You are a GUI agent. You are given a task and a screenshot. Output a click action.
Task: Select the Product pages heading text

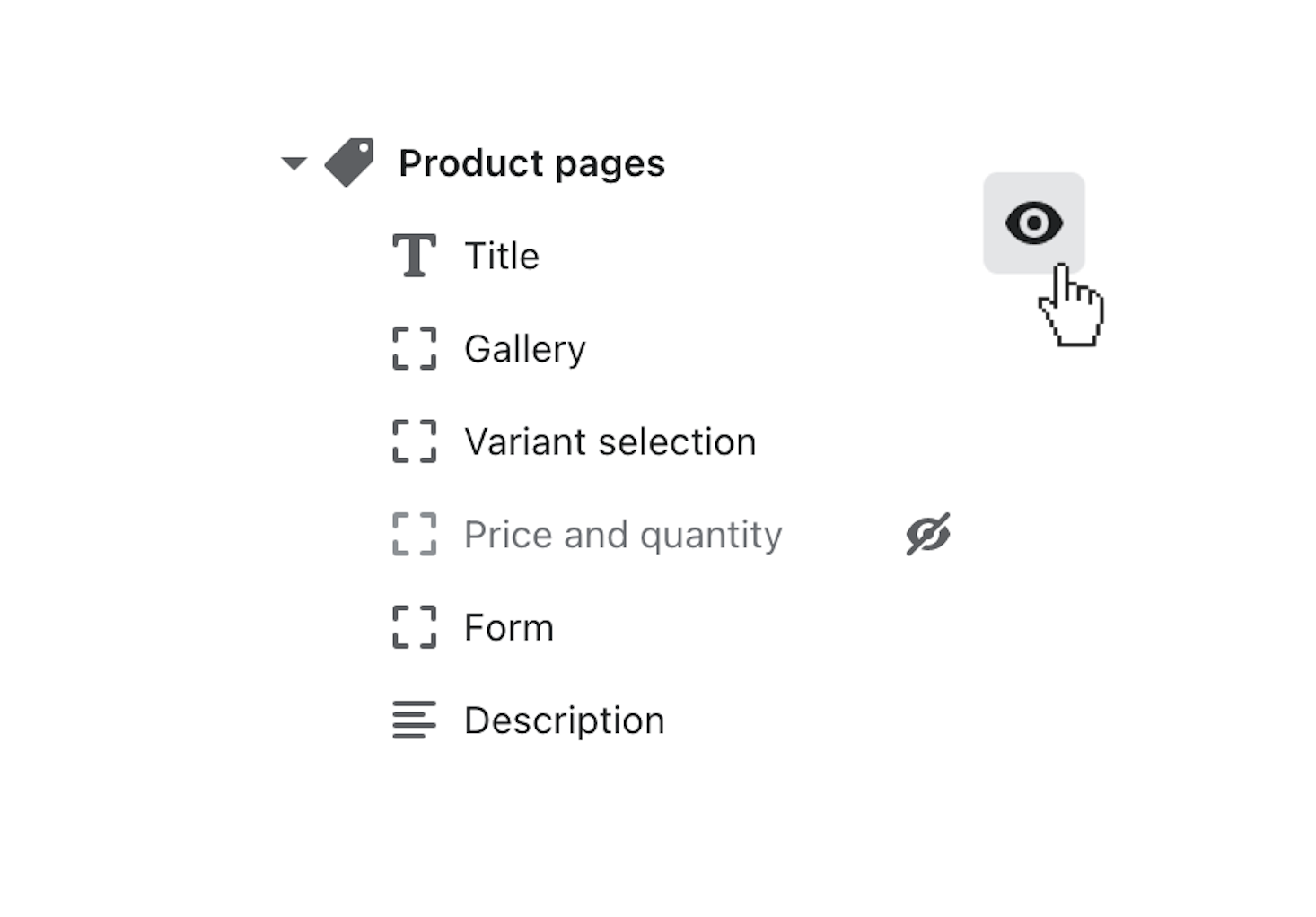(531, 163)
